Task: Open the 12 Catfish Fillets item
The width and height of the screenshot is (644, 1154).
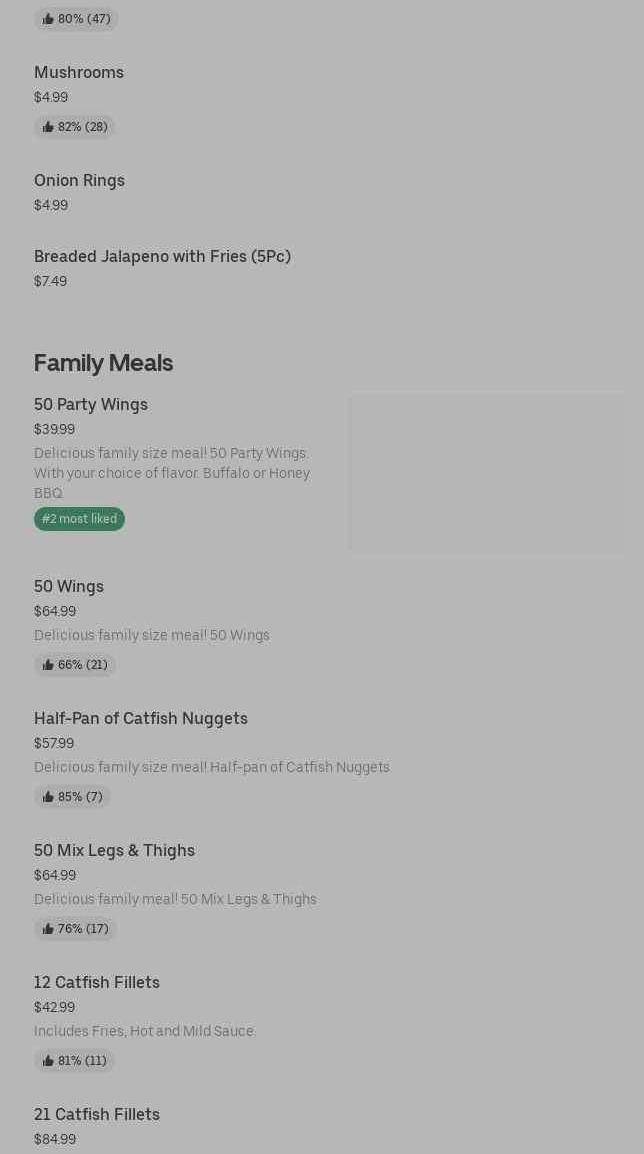Action: tap(97, 982)
